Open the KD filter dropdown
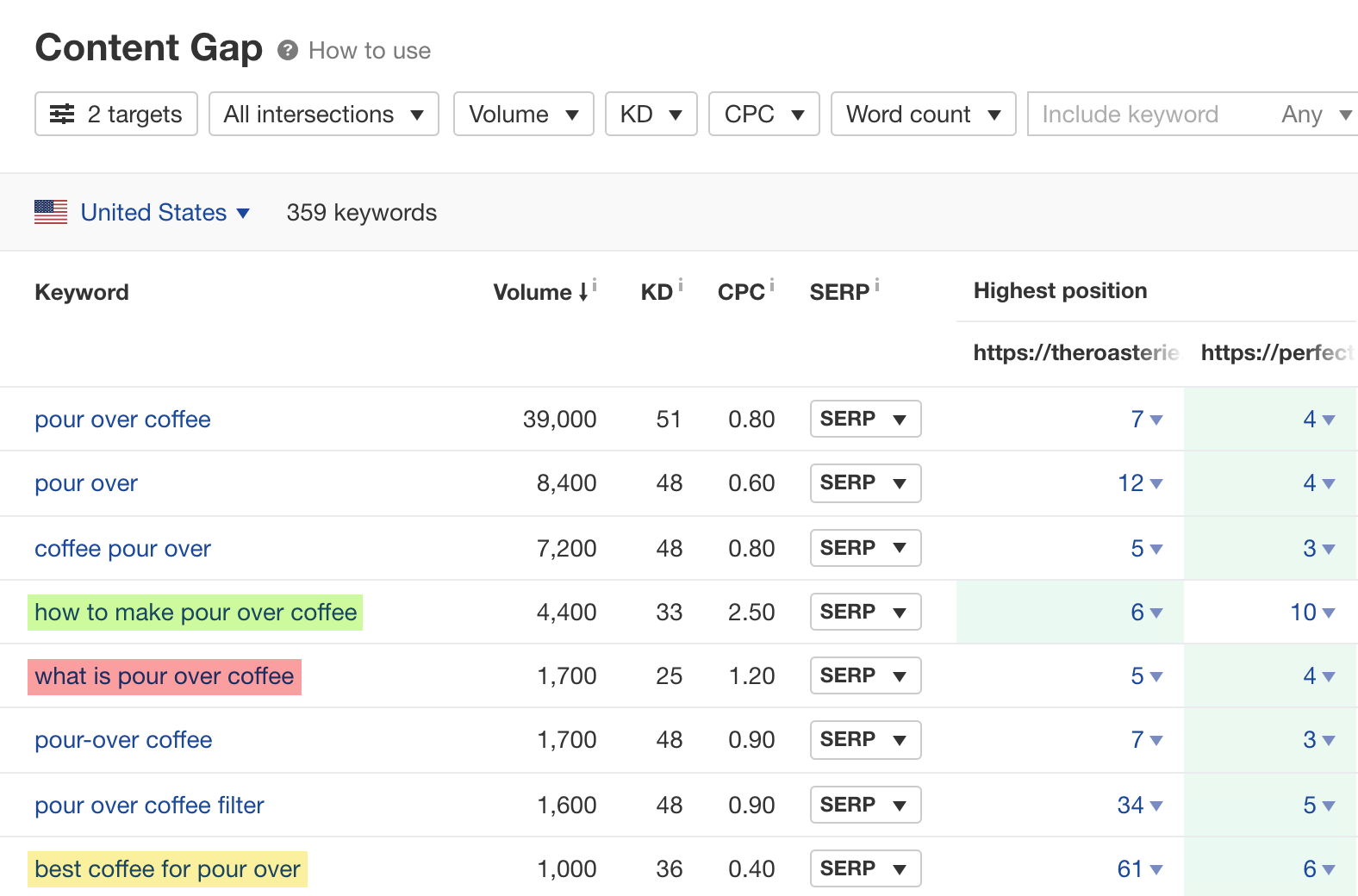Image resolution: width=1358 pixels, height=896 pixels. [x=651, y=114]
